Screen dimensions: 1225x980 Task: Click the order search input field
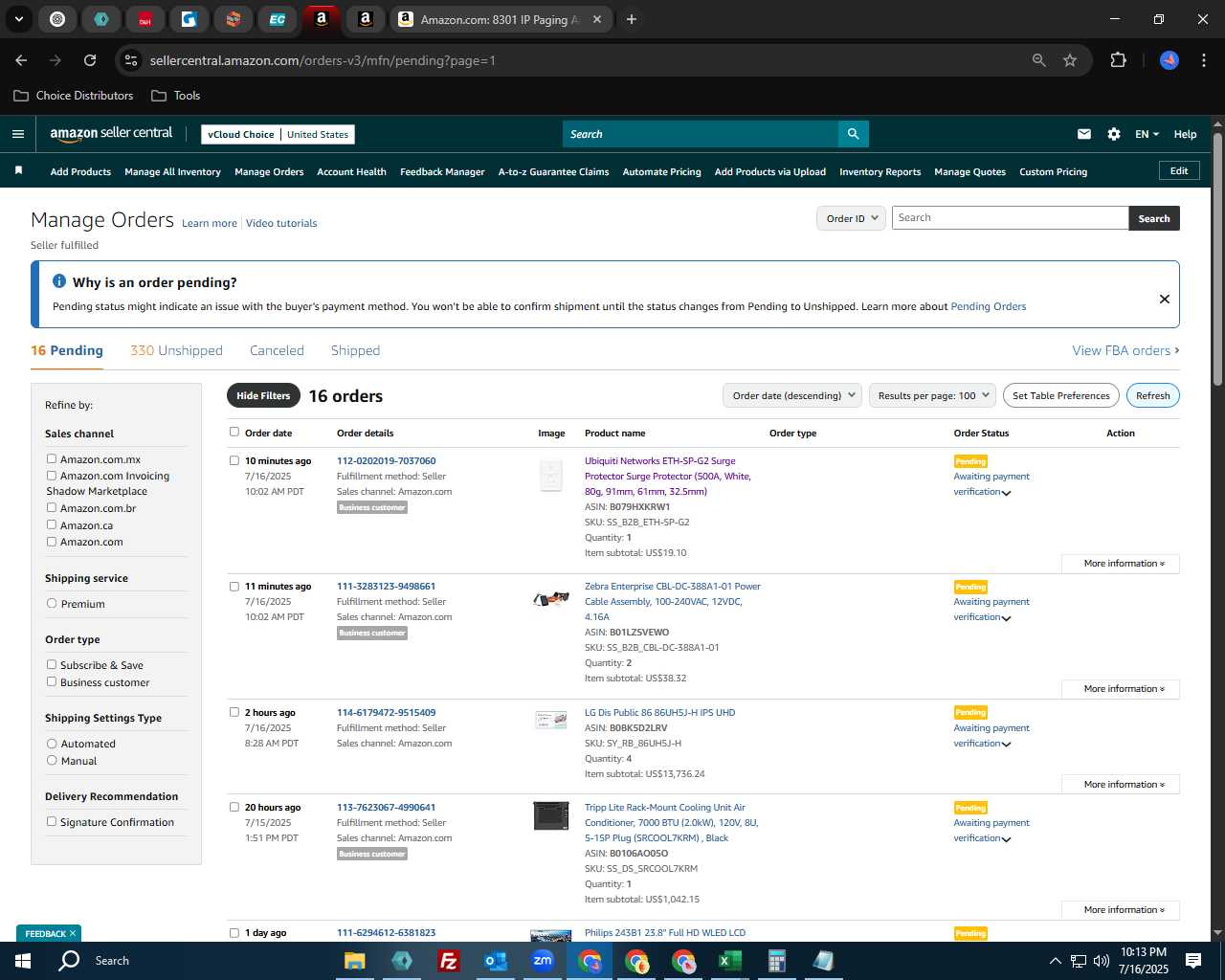pos(1010,218)
